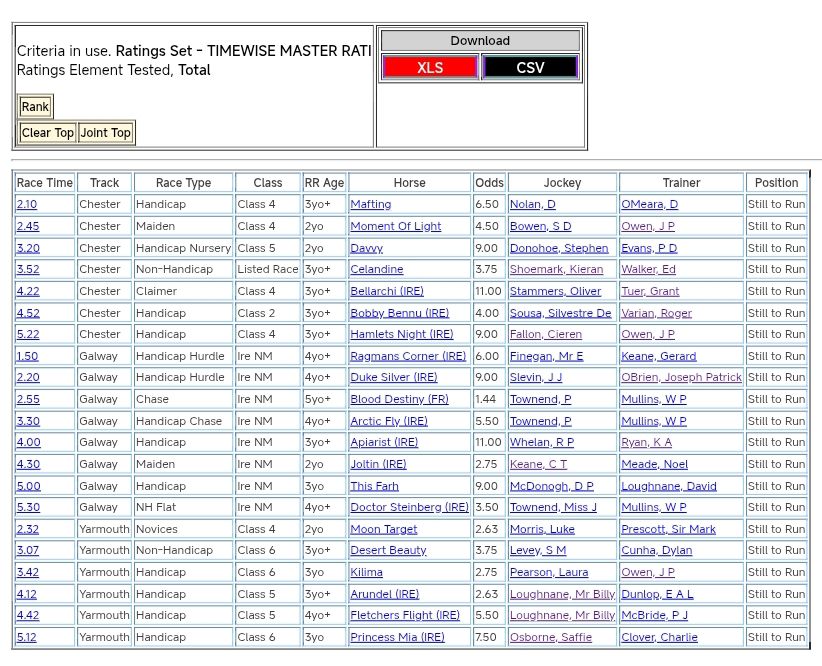Viewport: 822px width, 666px height.
Task: Open horse link Moment Of Light
Action: (395, 226)
